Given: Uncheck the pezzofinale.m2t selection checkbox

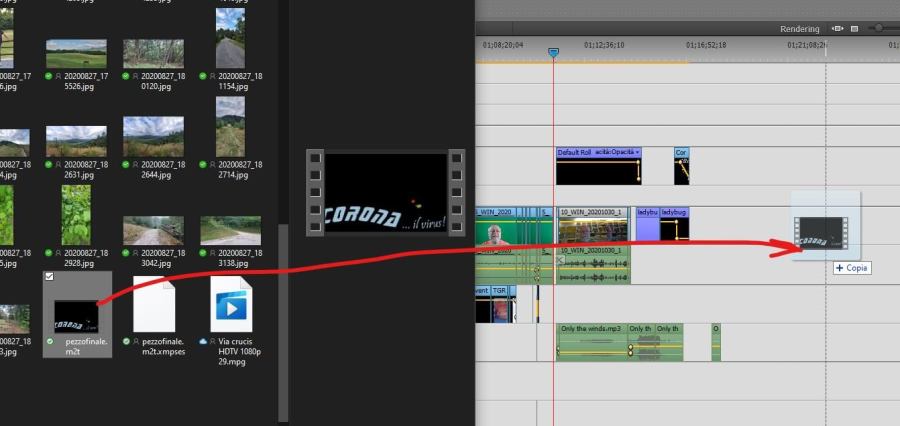Looking at the screenshot, I should (50, 276).
